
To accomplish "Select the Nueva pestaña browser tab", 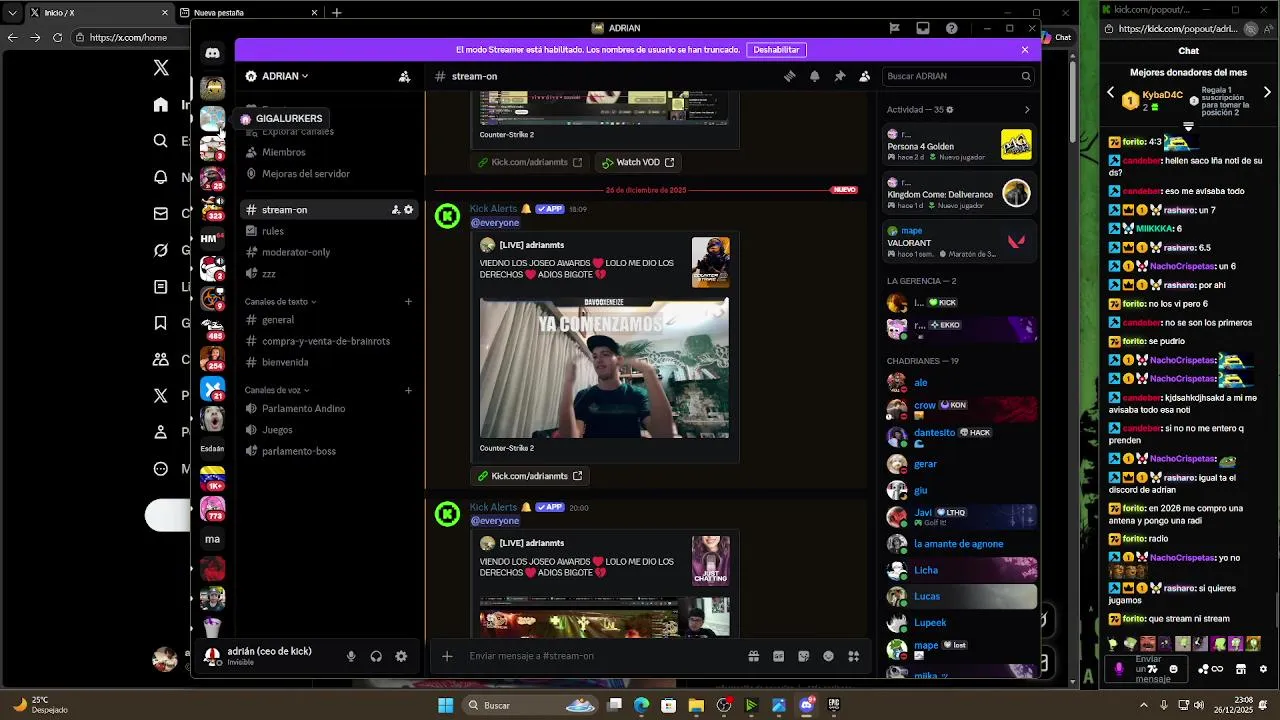I will pyautogui.click(x=250, y=13).
